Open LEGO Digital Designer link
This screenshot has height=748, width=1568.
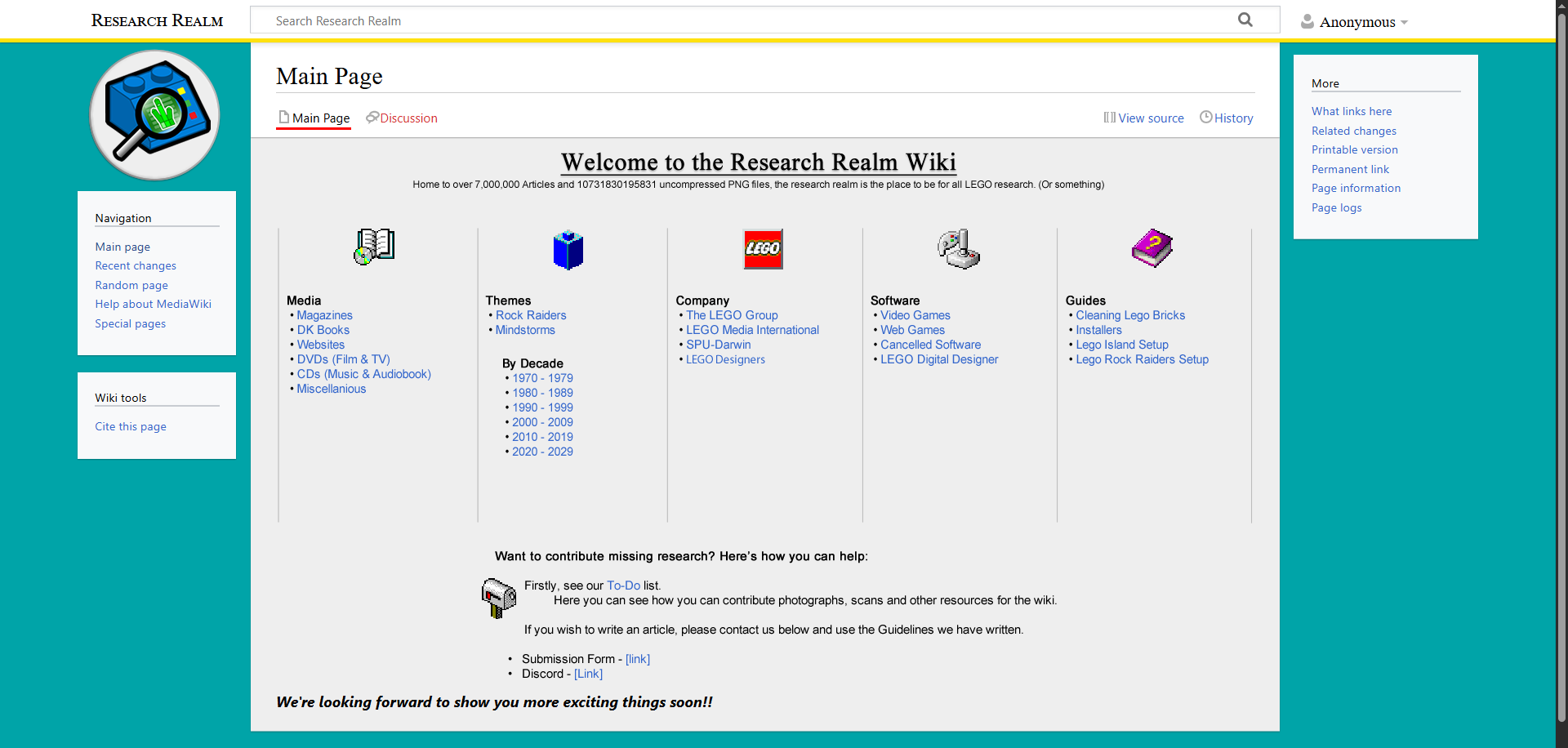click(x=938, y=359)
